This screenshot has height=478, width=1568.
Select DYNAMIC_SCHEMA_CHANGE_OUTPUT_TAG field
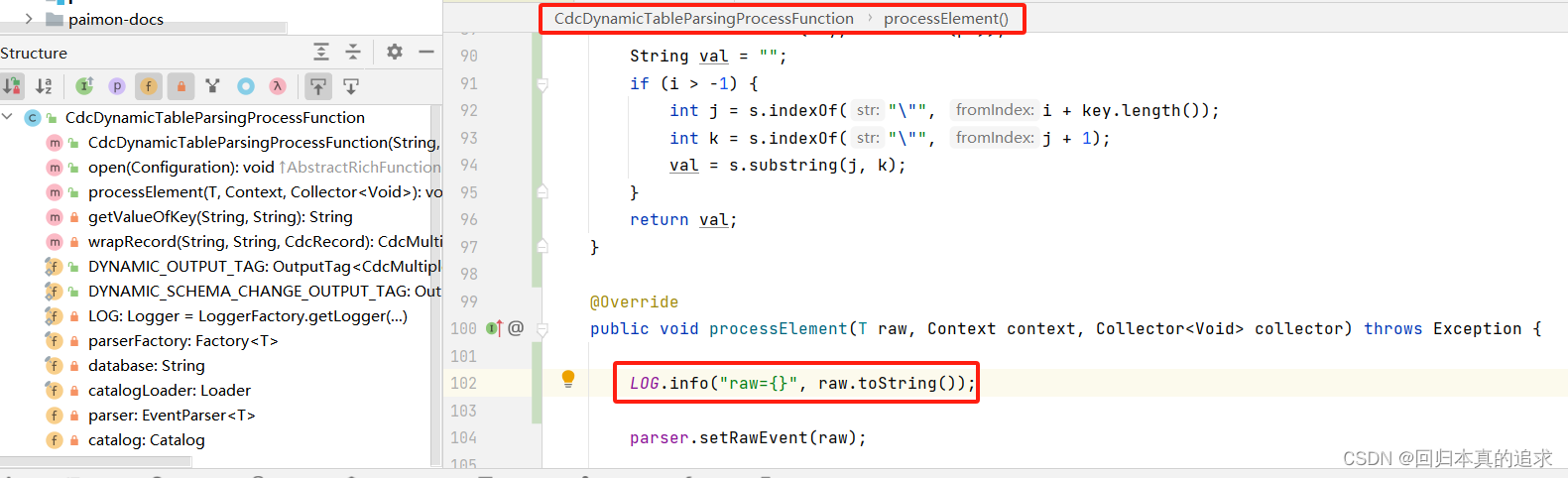click(x=265, y=291)
